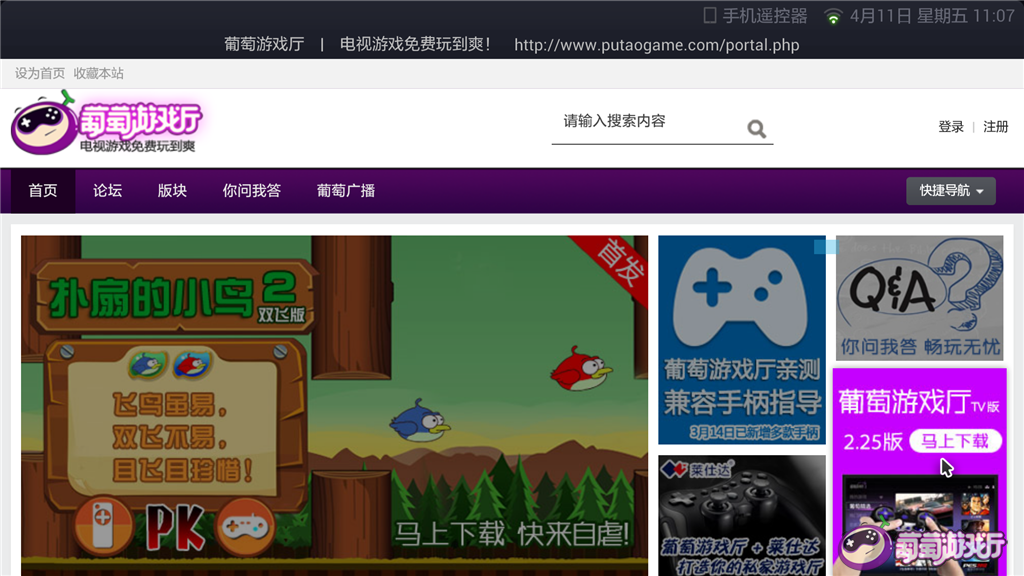Open the 莱仕达 gamepad promo tile
This screenshot has height=576, width=1024.
point(742,516)
